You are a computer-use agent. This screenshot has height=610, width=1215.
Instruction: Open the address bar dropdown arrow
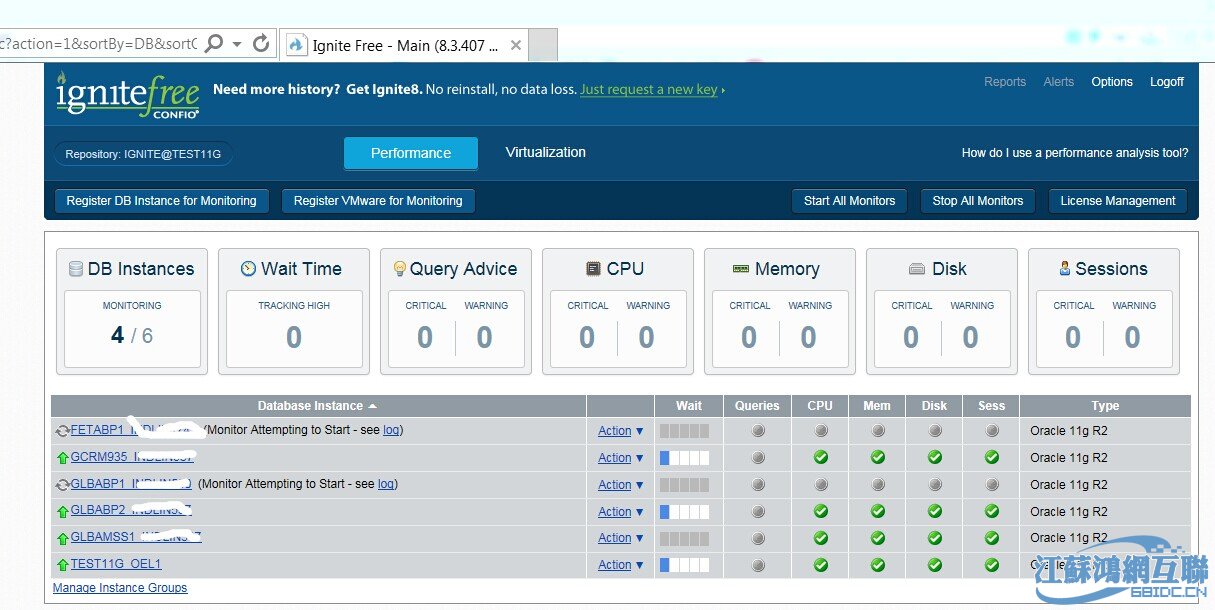(x=237, y=45)
